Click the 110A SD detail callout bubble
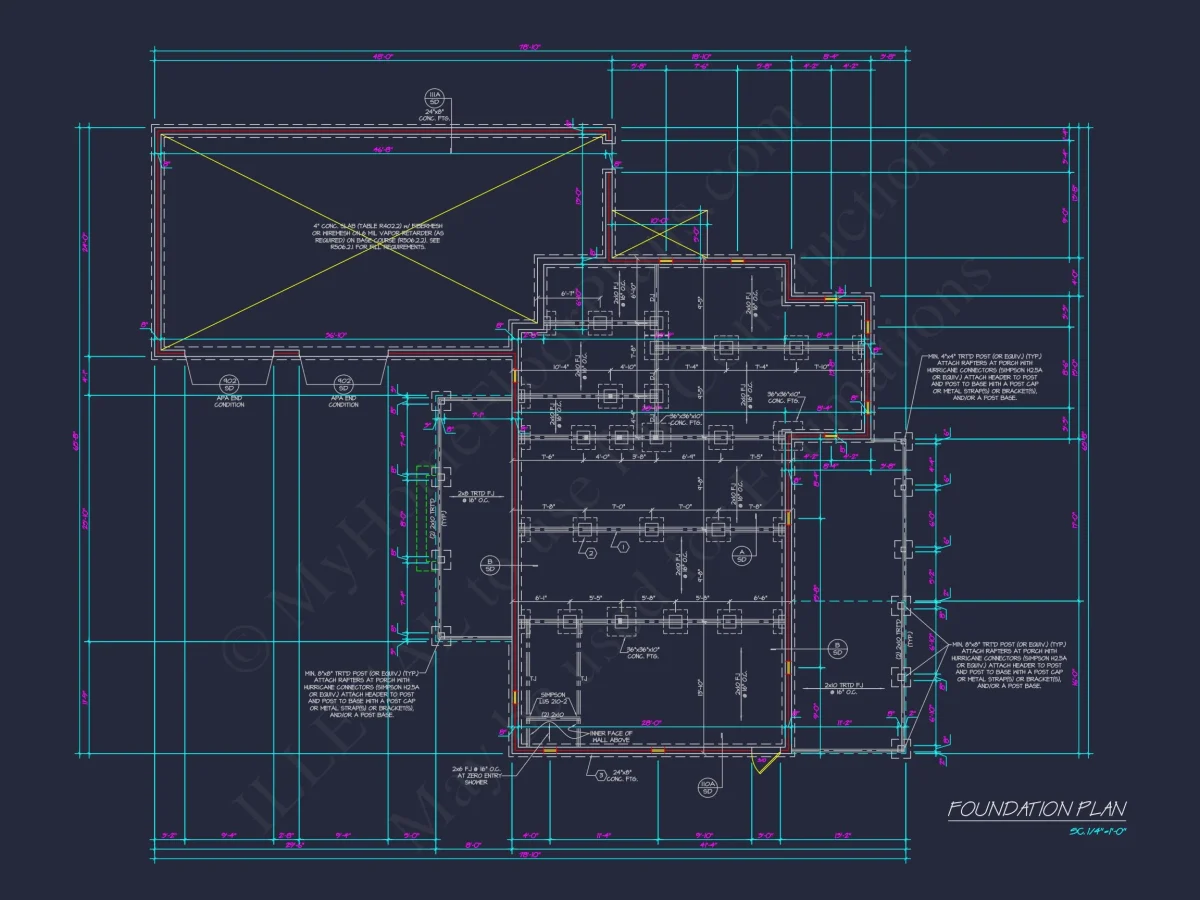1200x900 pixels. point(708,787)
